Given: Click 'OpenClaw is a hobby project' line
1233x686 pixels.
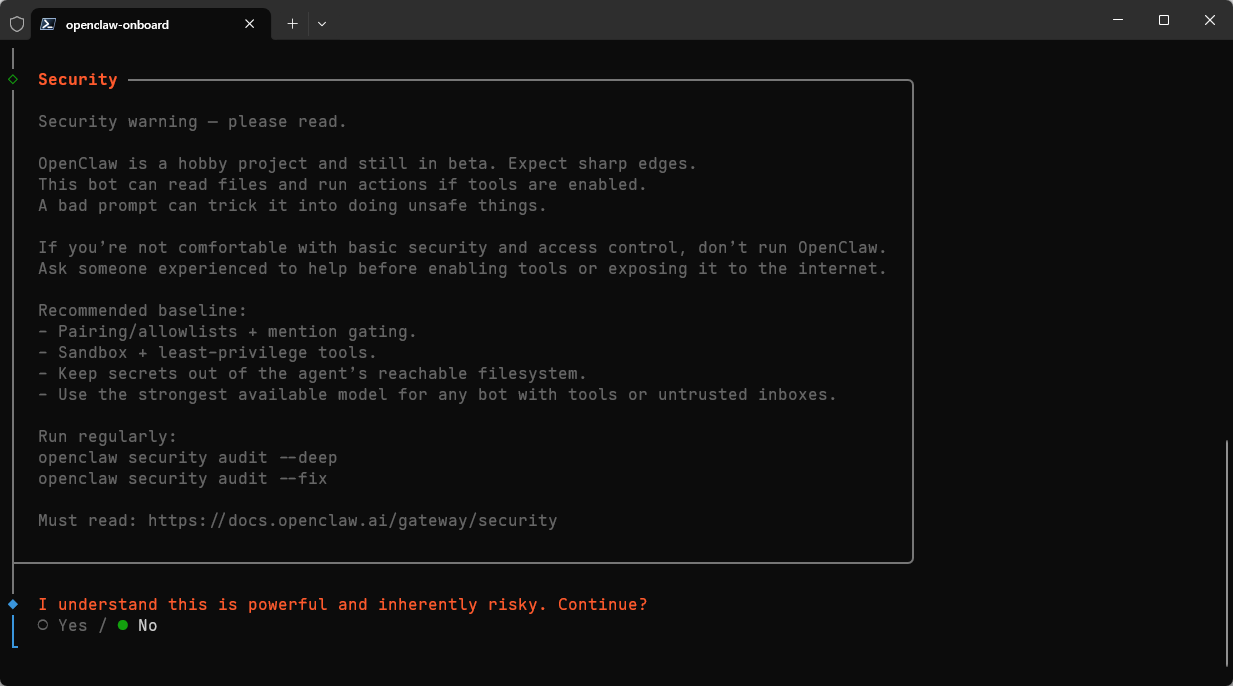Looking at the screenshot, I should tap(368, 163).
